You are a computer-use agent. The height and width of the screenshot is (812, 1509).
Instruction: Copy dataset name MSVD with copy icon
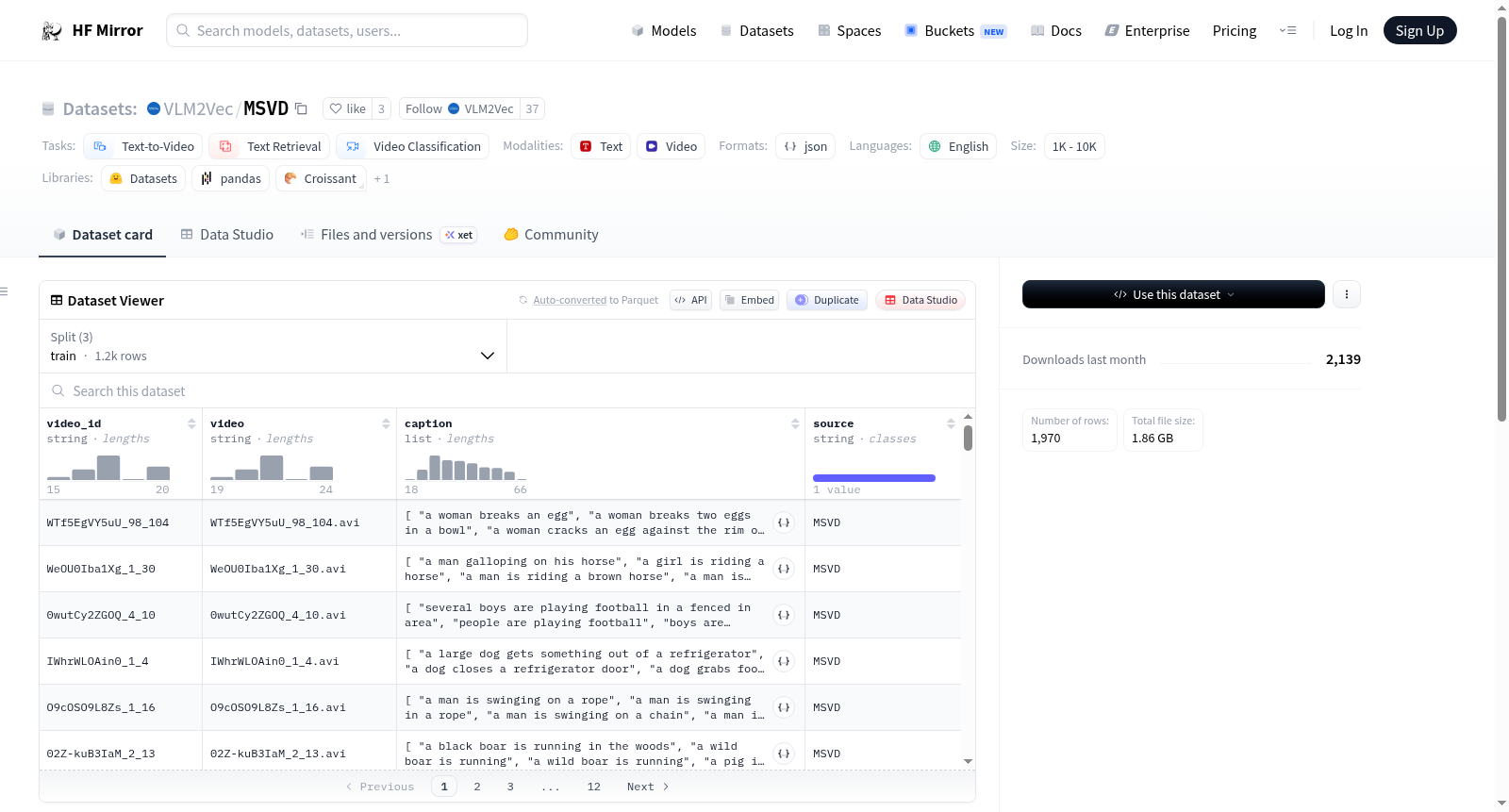tap(301, 108)
